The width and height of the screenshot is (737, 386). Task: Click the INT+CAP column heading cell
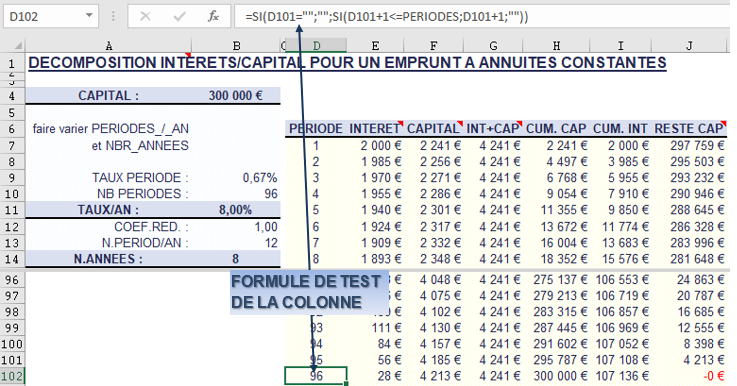click(493, 128)
